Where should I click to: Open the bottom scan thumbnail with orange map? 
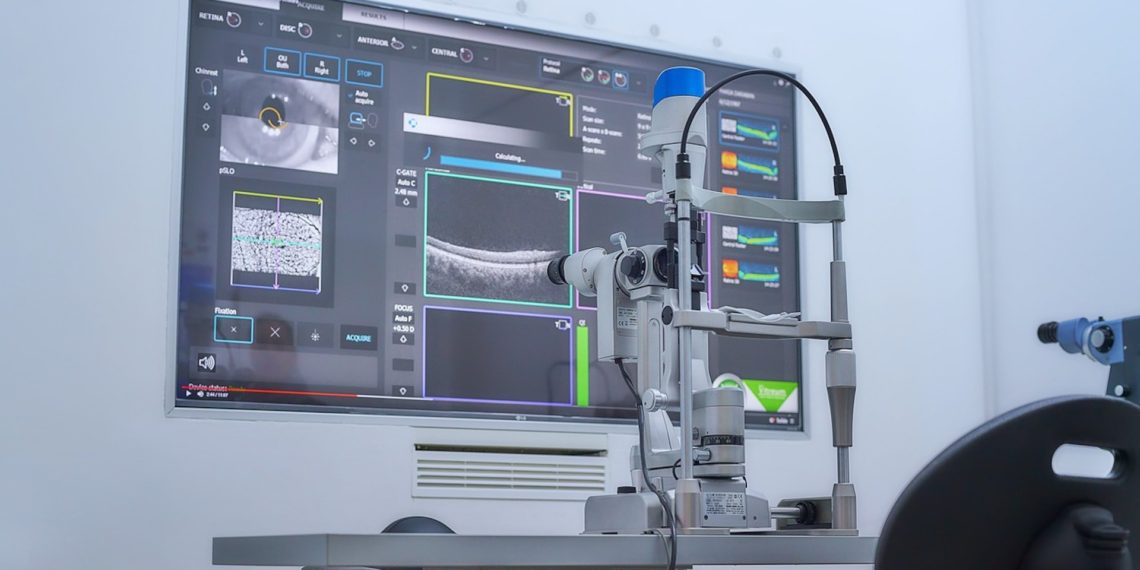[x=750, y=274]
